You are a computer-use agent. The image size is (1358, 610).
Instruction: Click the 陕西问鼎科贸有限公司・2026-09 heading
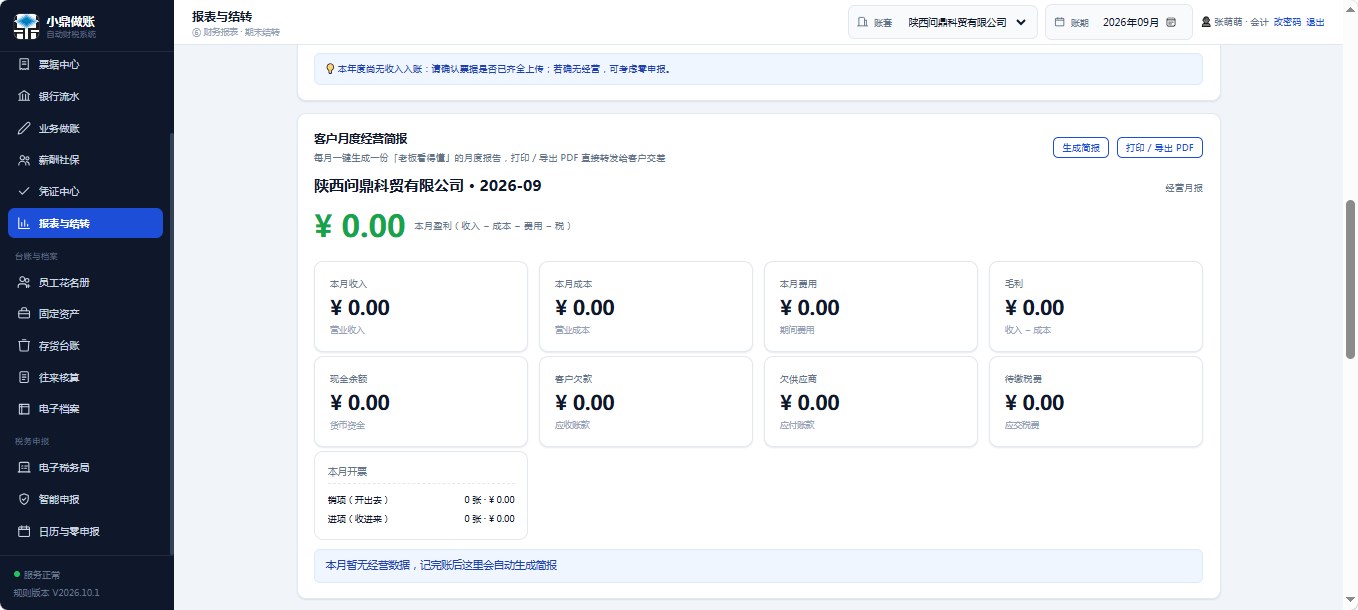pos(428,186)
